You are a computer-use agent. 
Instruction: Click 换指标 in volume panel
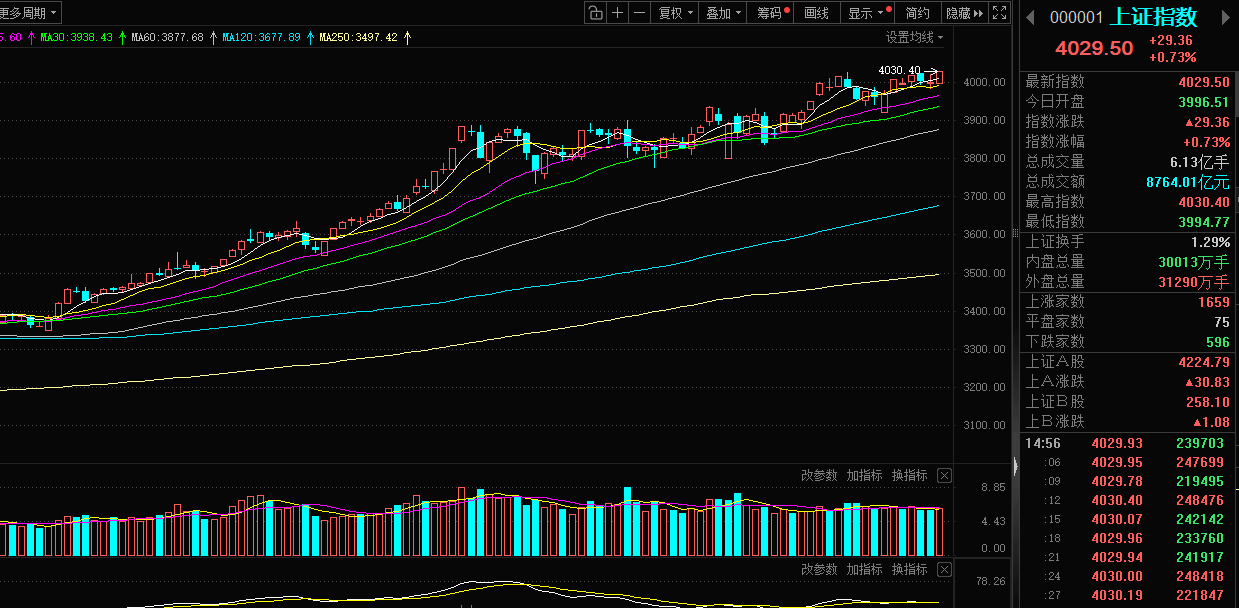(909, 475)
